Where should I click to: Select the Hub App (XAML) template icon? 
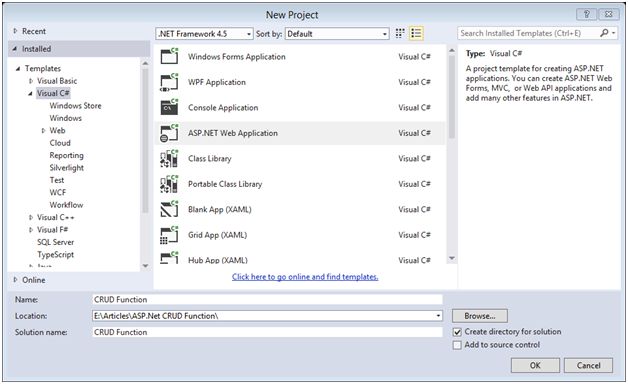click(169, 257)
